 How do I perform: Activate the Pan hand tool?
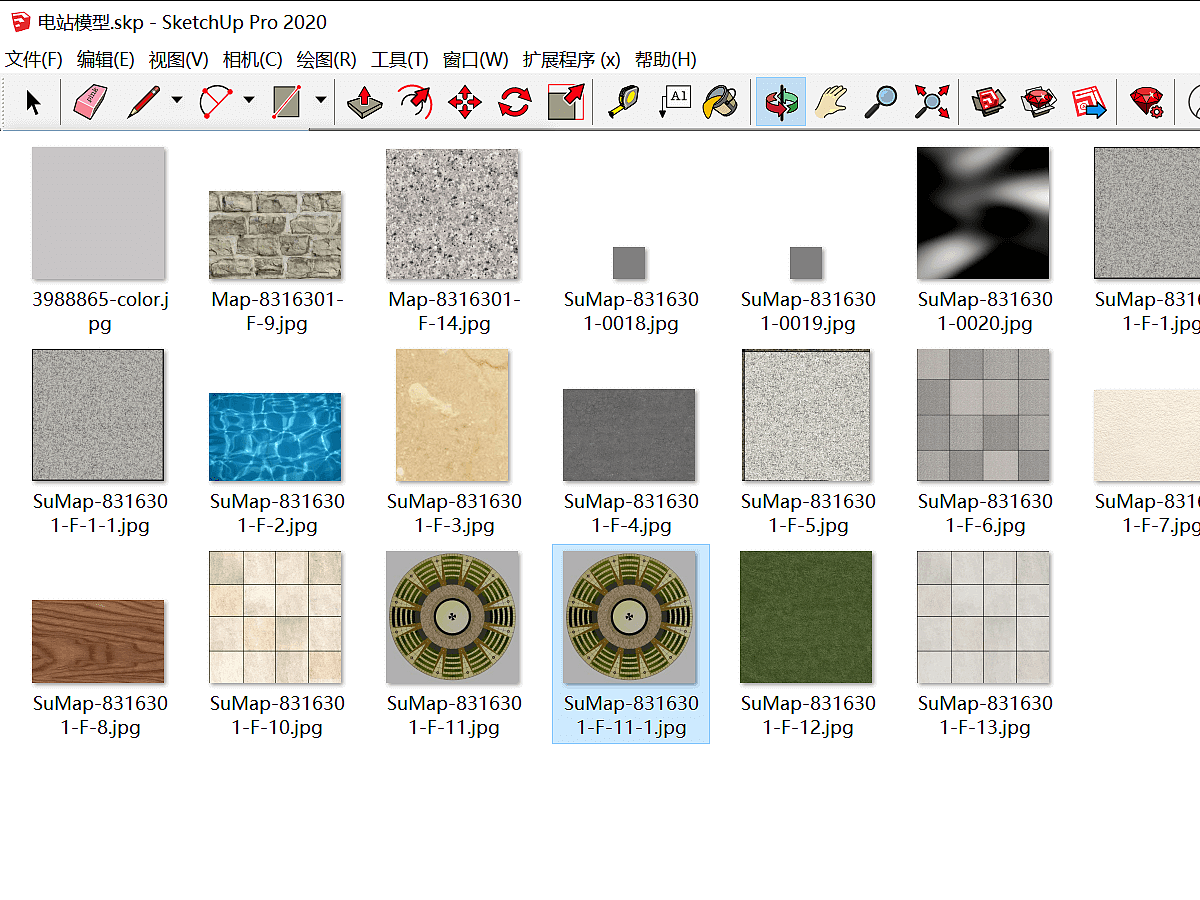(x=831, y=101)
